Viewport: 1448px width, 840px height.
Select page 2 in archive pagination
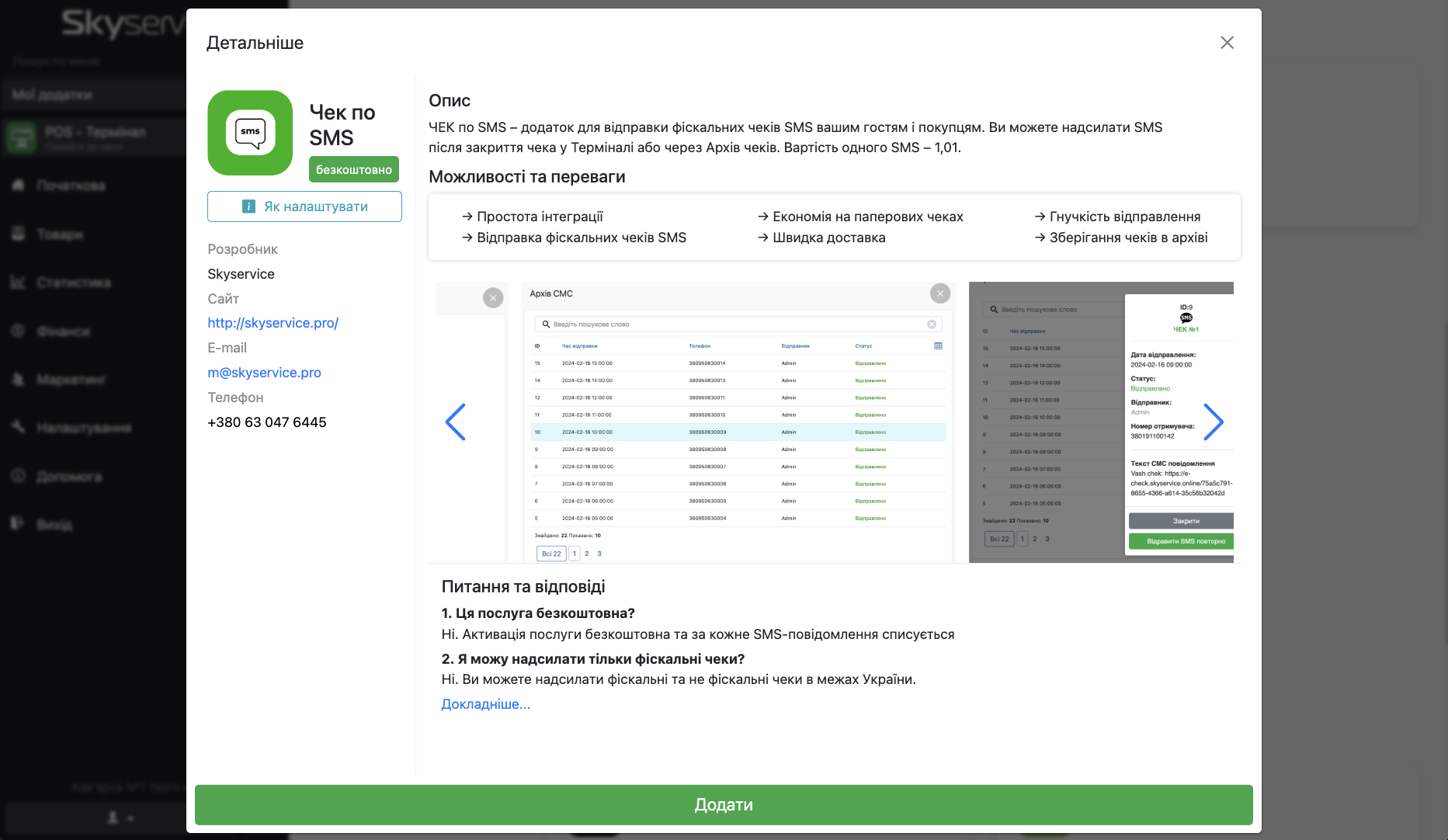(x=587, y=554)
